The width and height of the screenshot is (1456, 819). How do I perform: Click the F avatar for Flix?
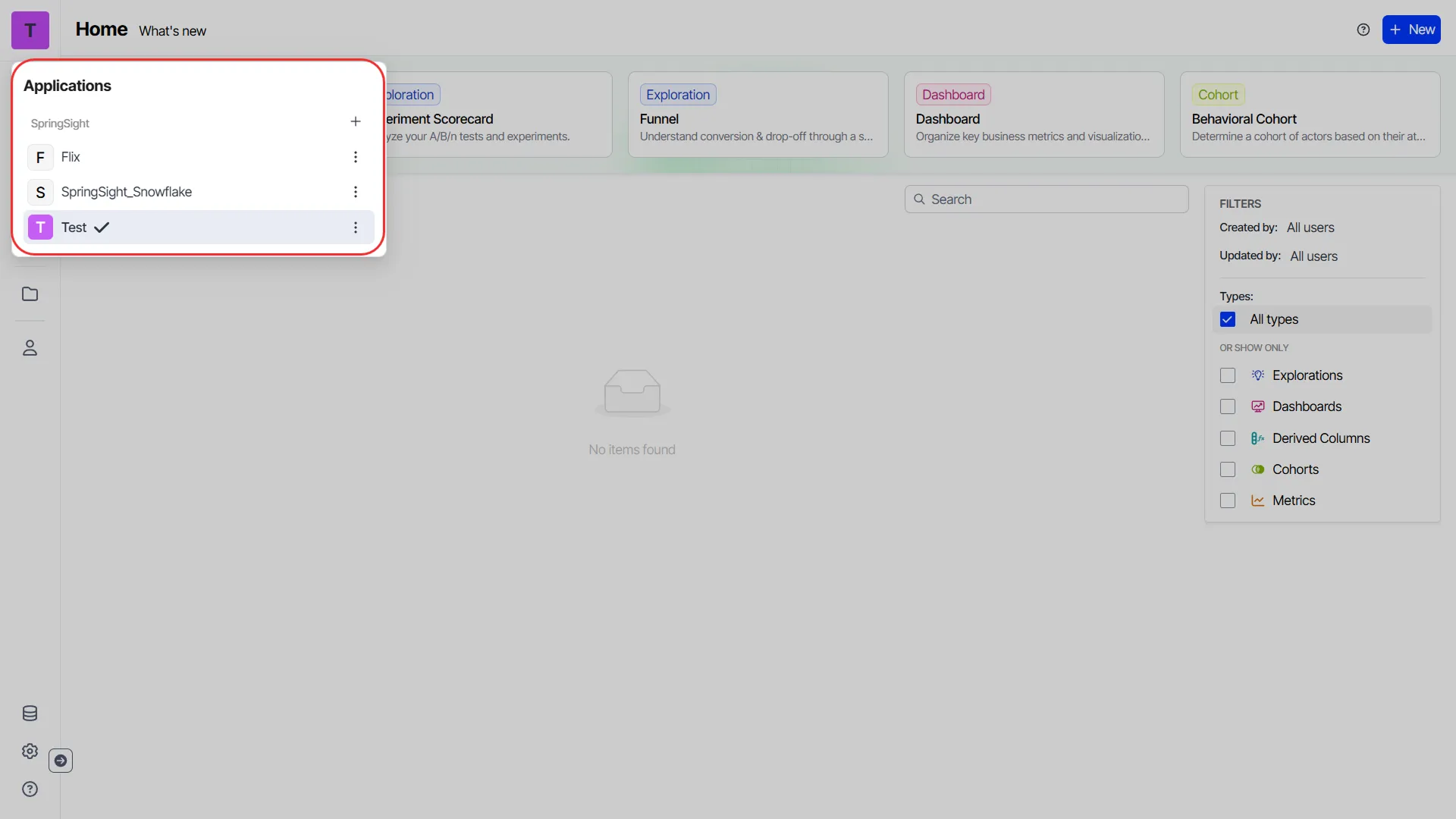[x=40, y=157]
